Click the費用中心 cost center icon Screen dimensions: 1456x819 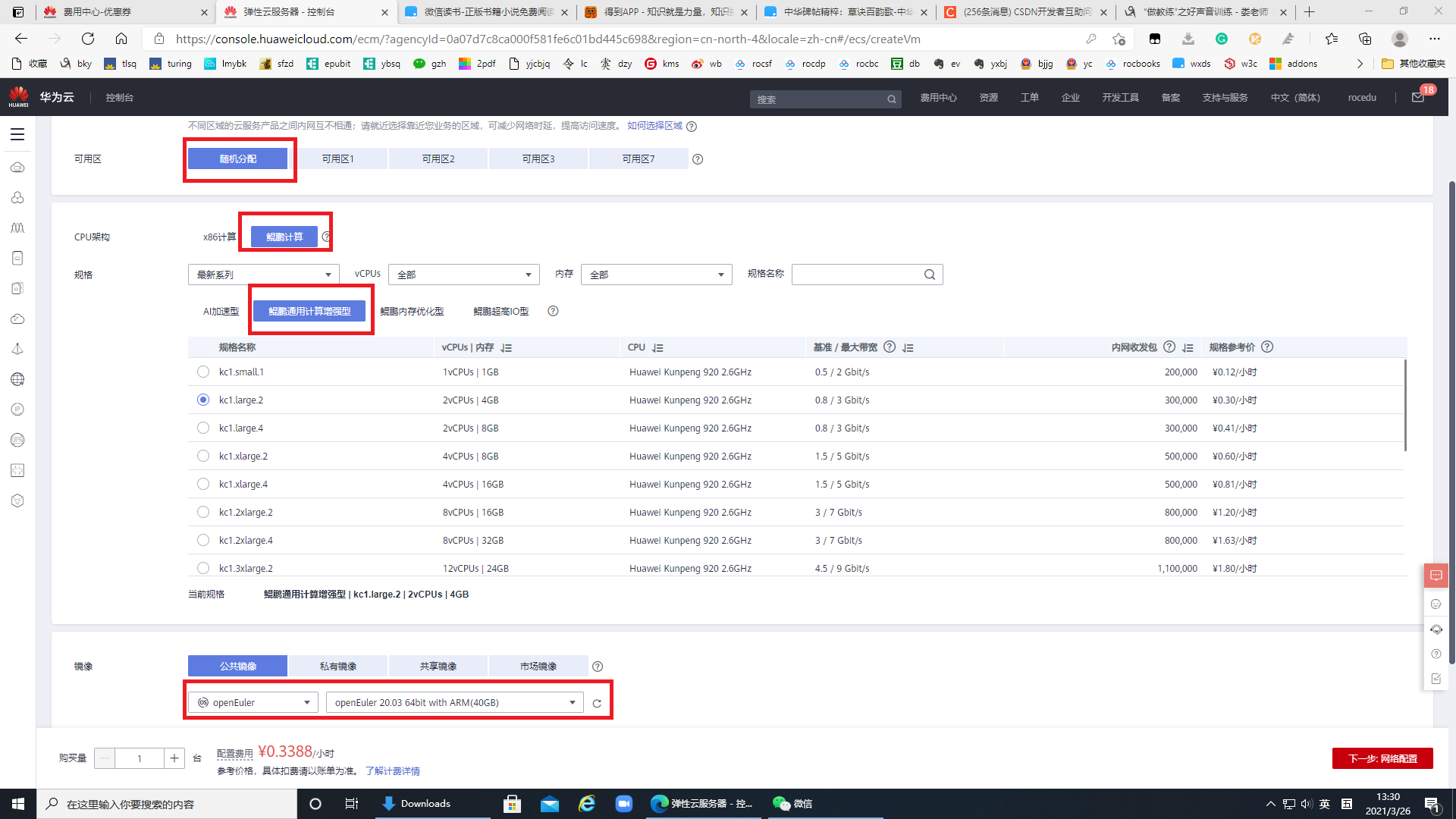click(939, 97)
